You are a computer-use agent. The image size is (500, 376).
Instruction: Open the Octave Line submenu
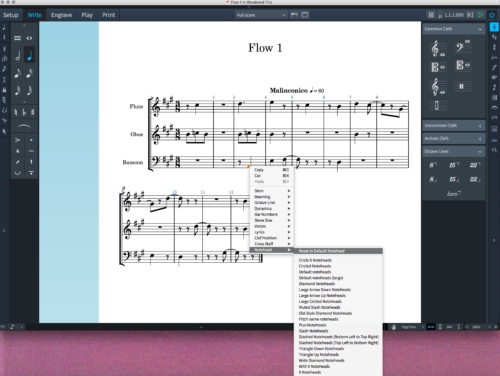point(272,203)
